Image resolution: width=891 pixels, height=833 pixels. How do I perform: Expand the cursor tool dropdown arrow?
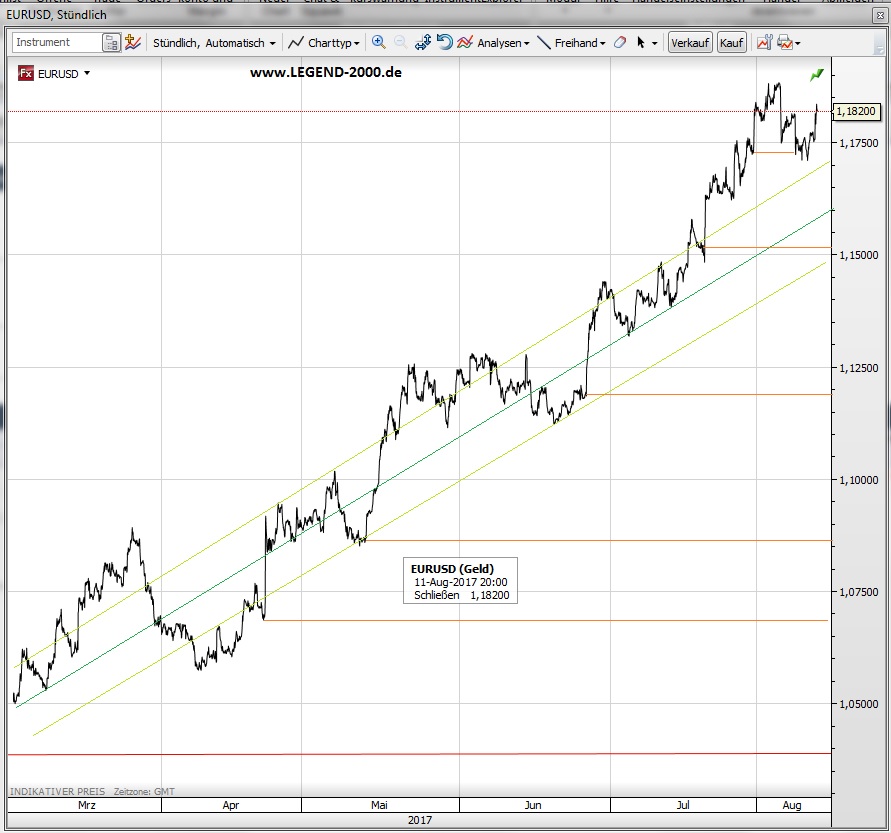(655, 44)
